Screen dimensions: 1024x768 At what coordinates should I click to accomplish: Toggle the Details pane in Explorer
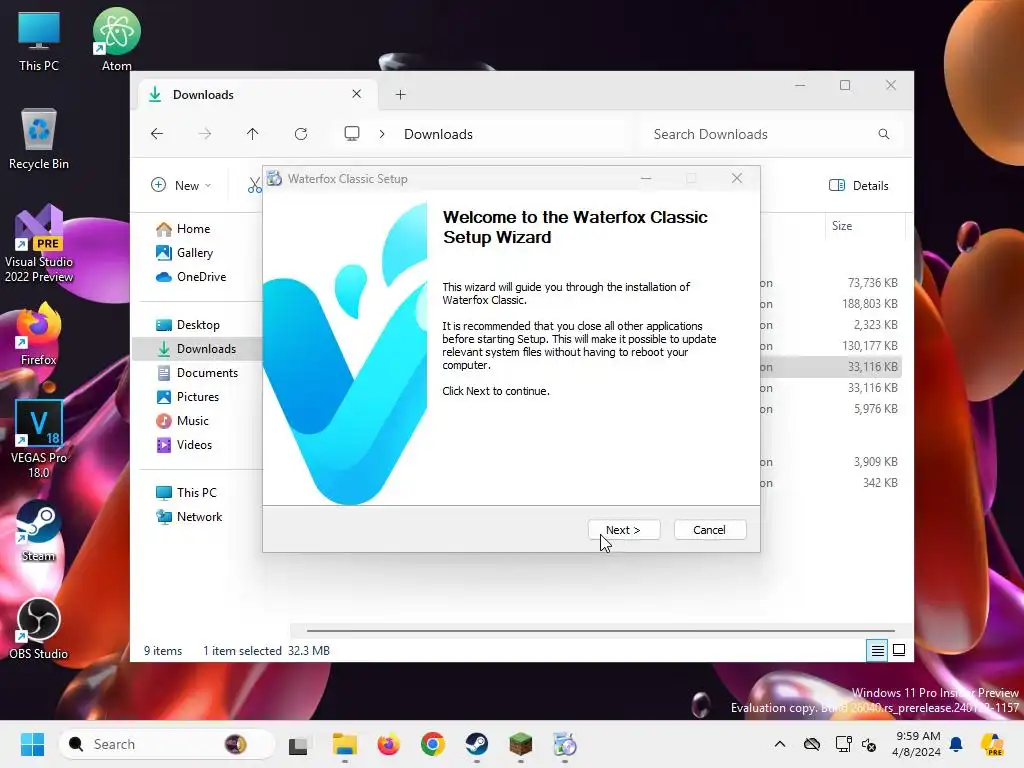(859, 185)
